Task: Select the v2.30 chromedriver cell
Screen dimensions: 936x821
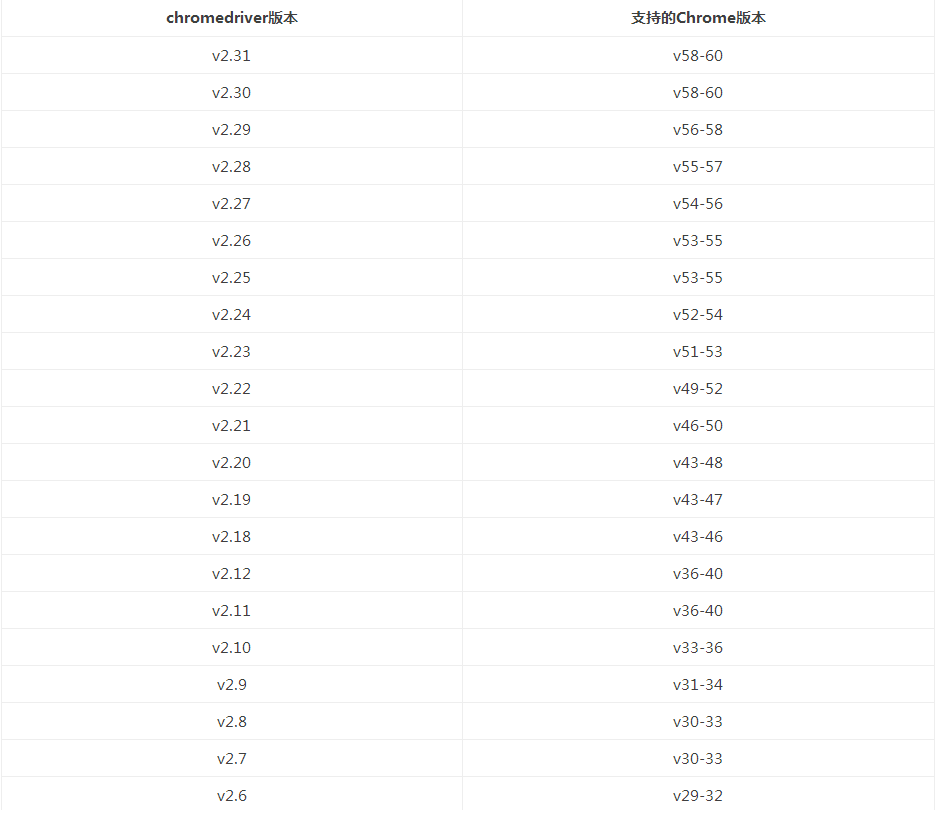Action: 231,93
